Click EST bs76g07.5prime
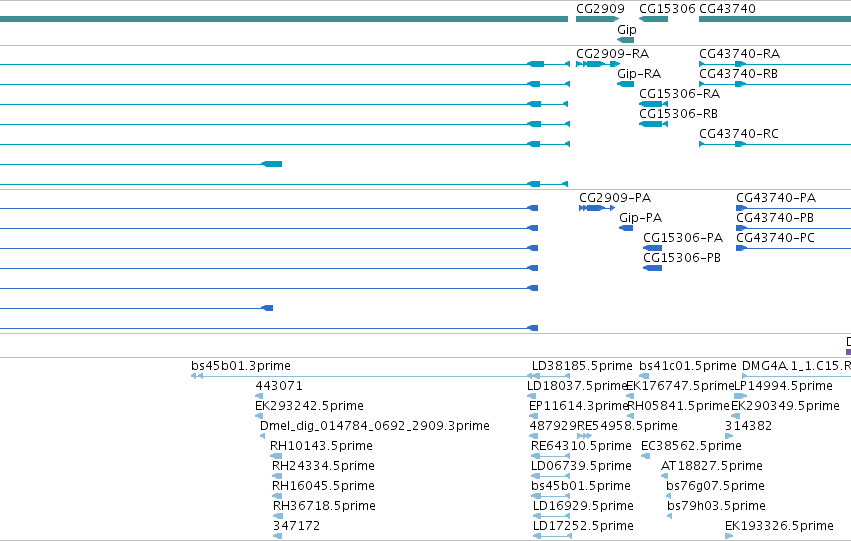Image resolution: width=851 pixels, height=541 pixels. click(715, 486)
